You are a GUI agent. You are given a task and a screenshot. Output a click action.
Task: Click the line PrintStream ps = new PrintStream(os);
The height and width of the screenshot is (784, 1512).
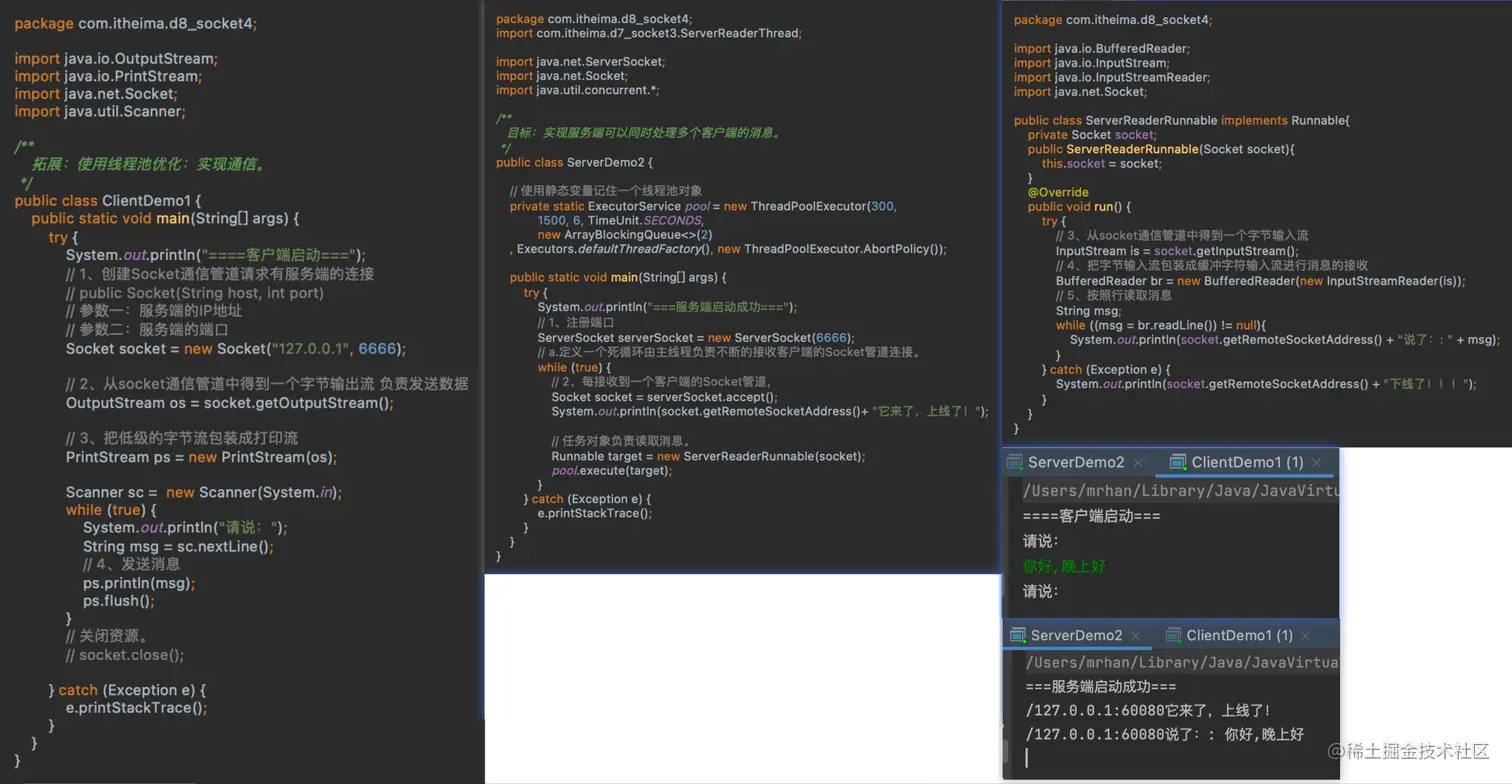pyautogui.click(x=201, y=457)
